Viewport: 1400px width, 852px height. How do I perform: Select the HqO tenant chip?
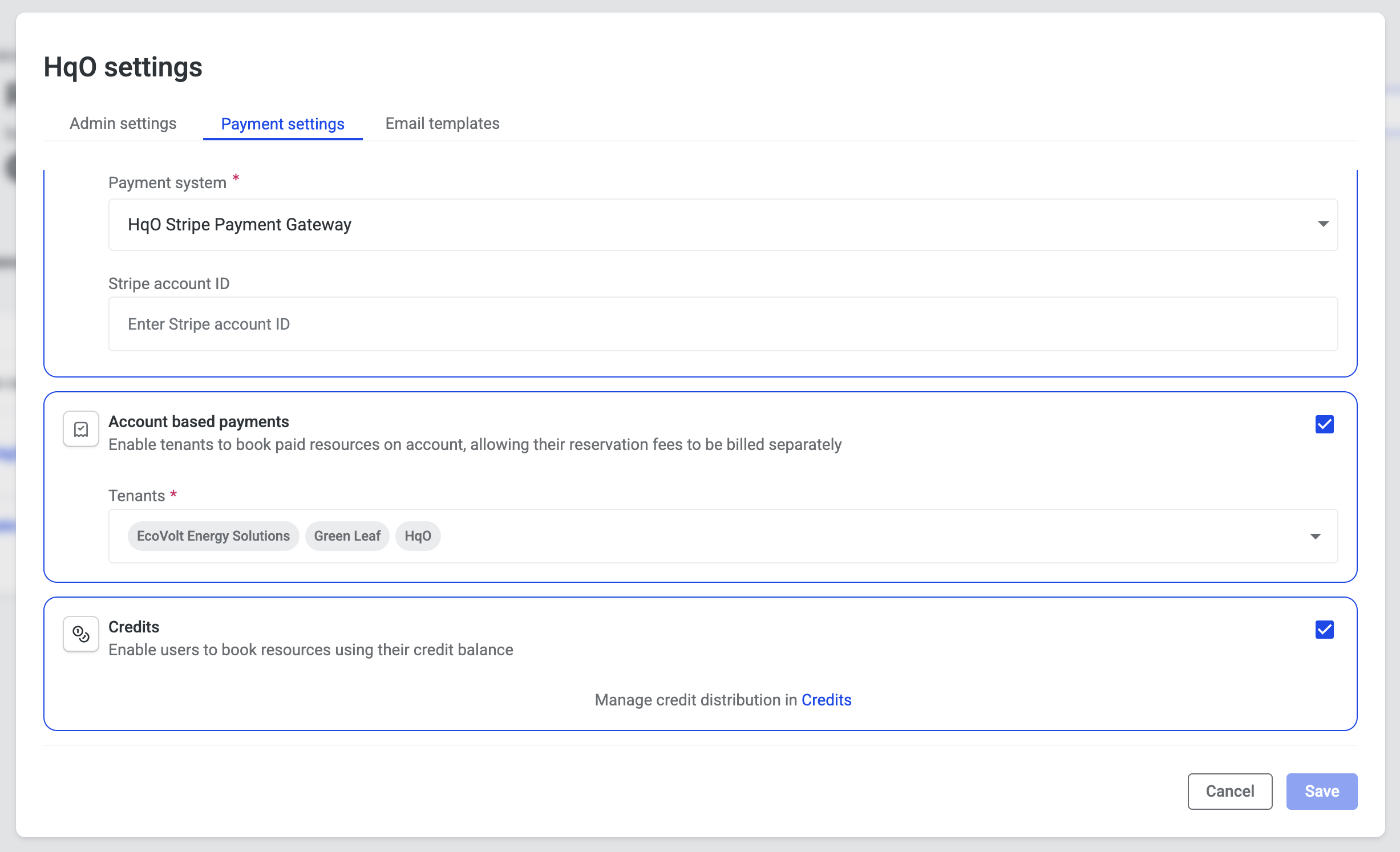[x=418, y=536]
